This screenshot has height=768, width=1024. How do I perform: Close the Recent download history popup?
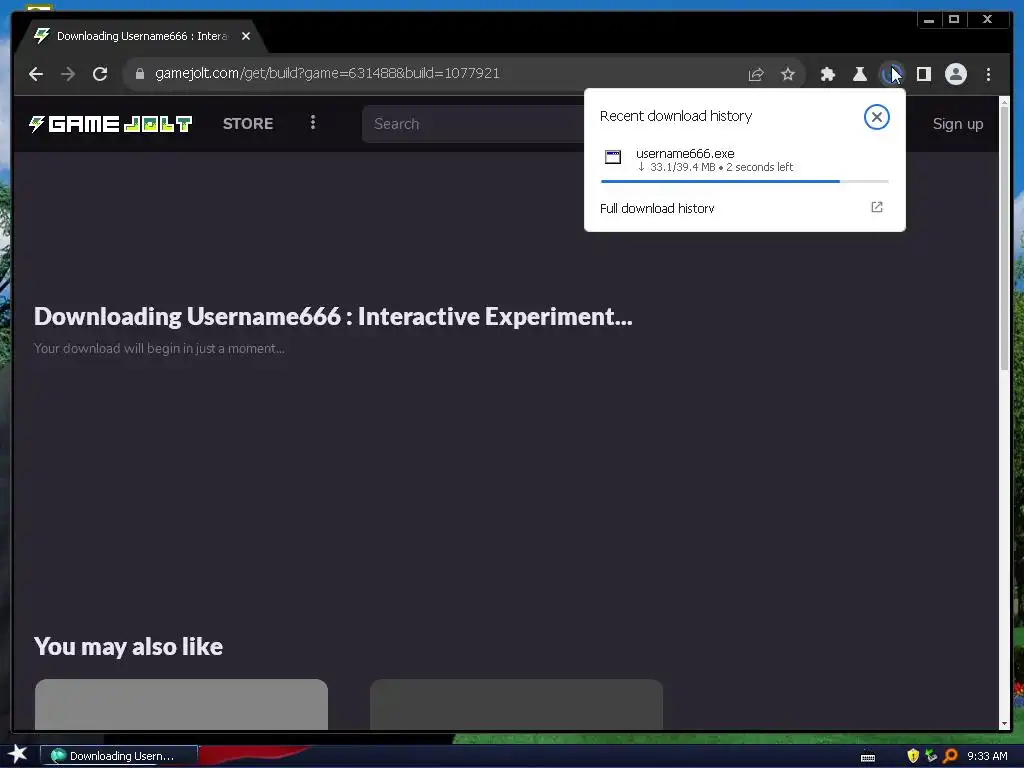pyautogui.click(x=876, y=117)
